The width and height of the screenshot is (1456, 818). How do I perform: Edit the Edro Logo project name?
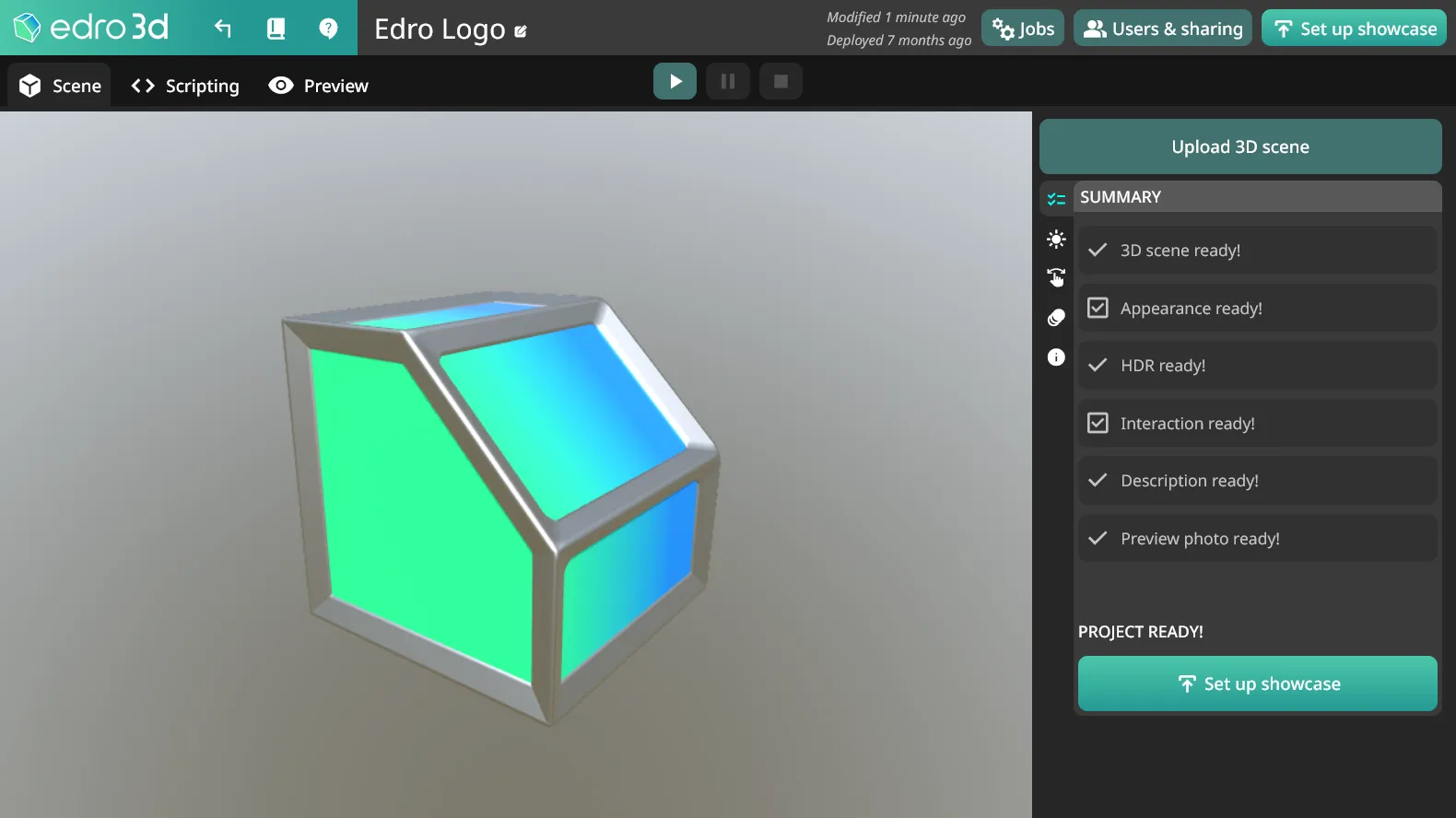[x=521, y=31]
